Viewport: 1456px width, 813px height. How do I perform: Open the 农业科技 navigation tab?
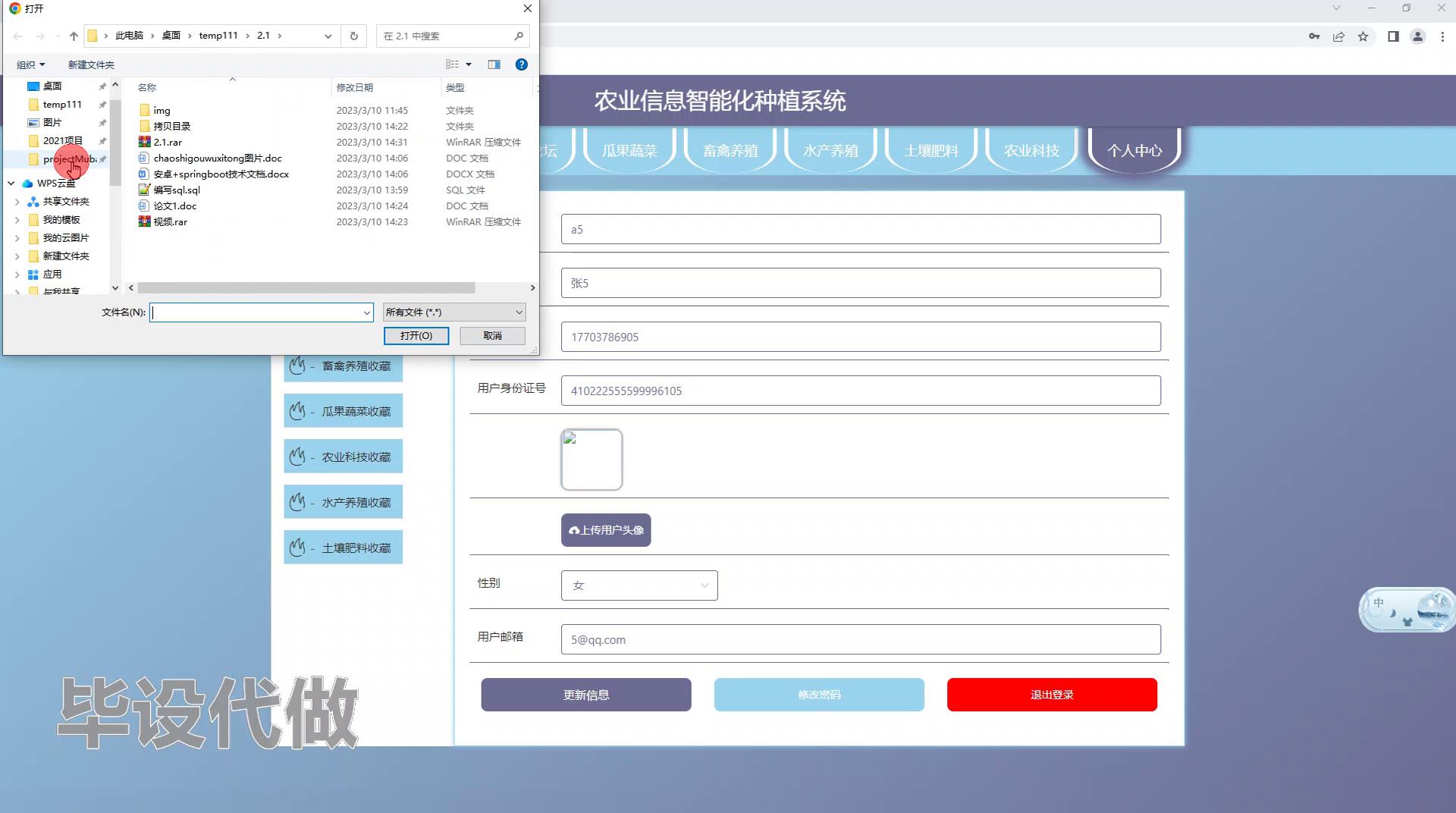coord(1031,150)
